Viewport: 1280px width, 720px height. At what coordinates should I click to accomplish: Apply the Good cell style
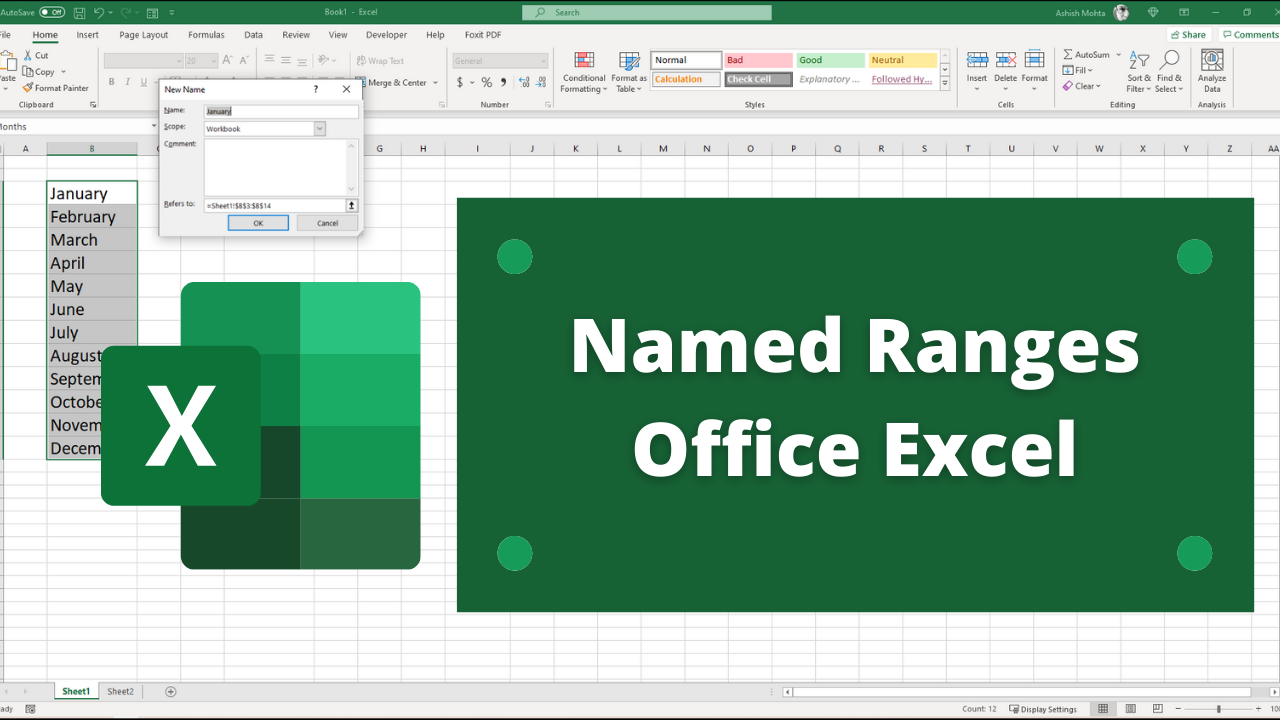(830, 60)
